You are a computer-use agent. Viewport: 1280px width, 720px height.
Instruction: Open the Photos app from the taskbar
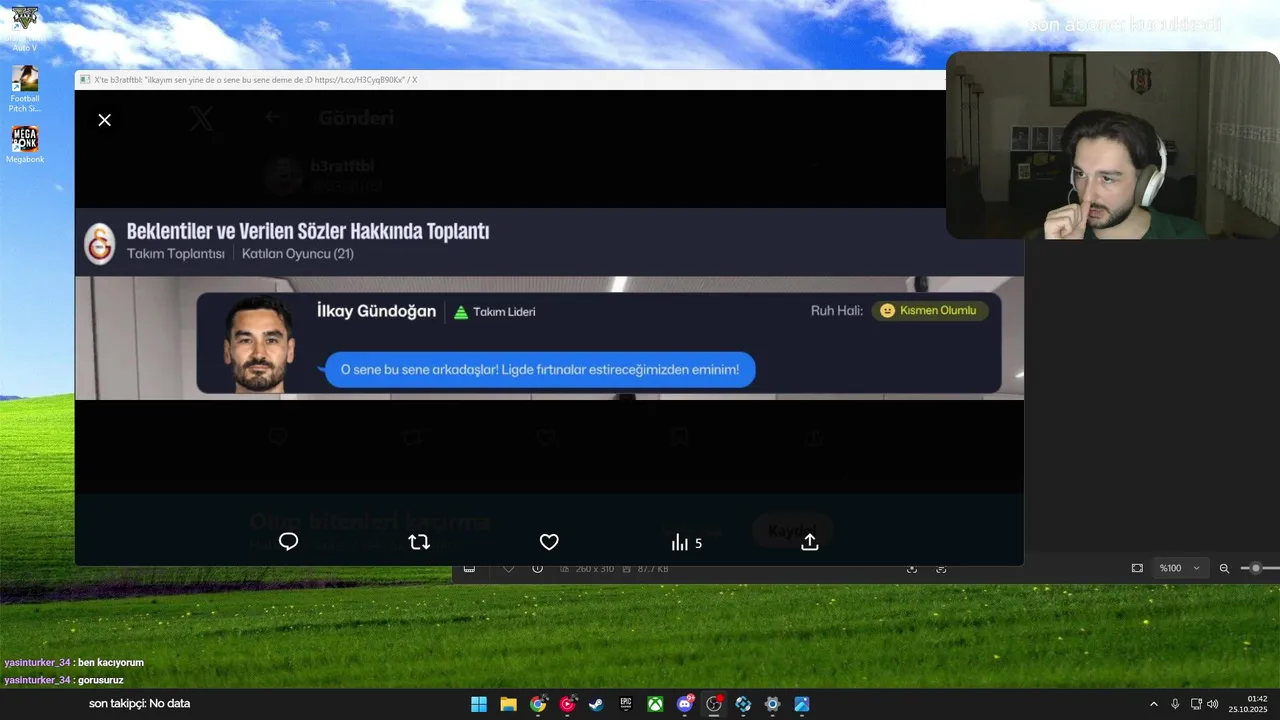point(802,704)
